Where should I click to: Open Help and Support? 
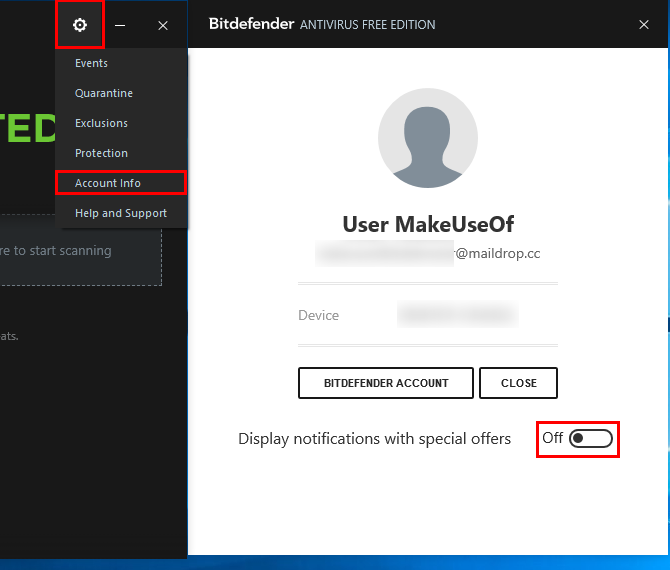[x=121, y=213]
